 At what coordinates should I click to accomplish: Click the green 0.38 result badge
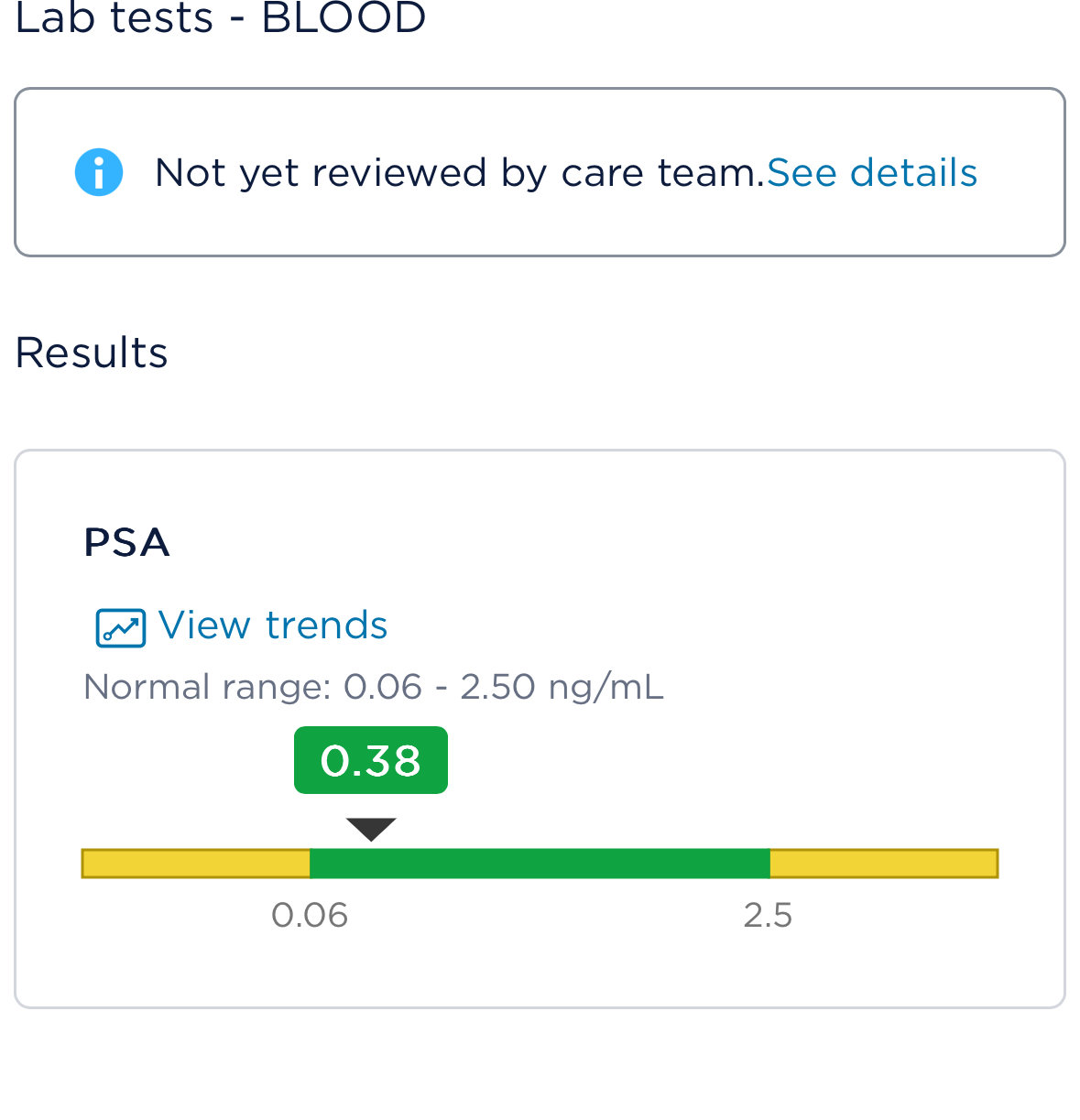coord(371,760)
